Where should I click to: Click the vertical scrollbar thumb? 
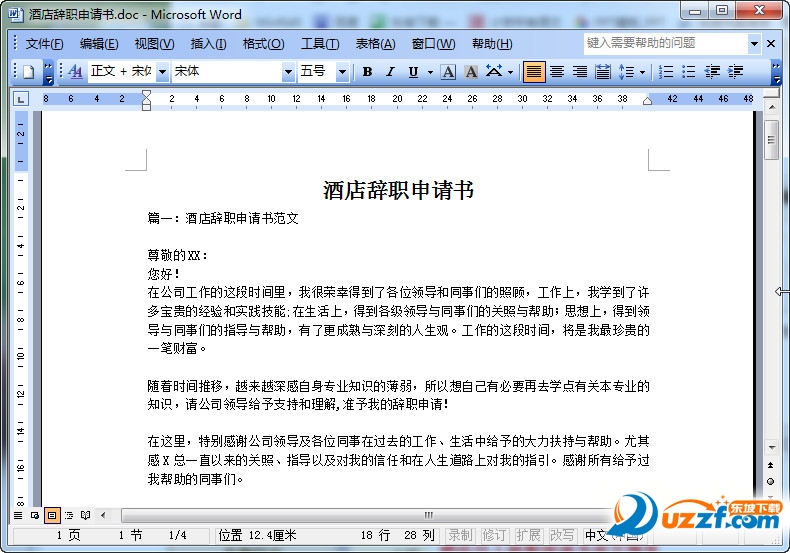pos(771,140)
